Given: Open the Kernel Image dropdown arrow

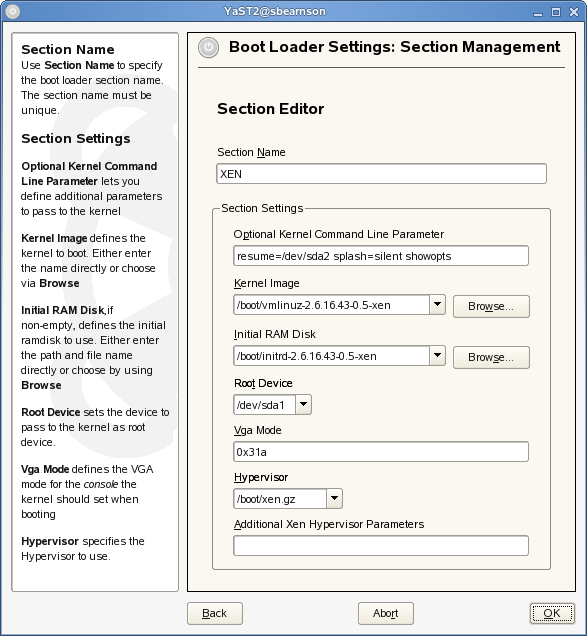Looking at the screenshot, I should click(437, 305).
